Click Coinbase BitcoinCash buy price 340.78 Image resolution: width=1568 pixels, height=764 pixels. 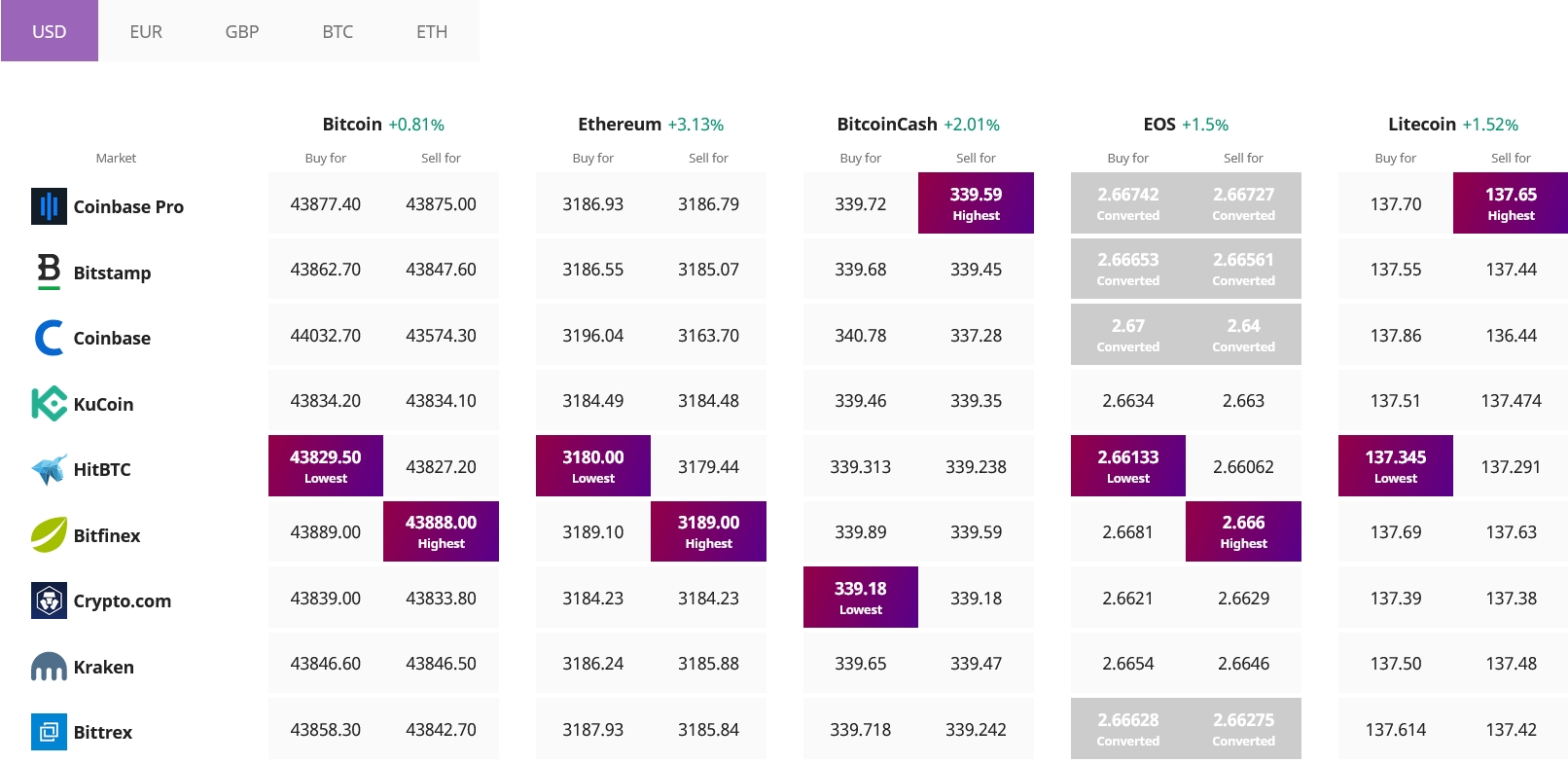(861, 335)
